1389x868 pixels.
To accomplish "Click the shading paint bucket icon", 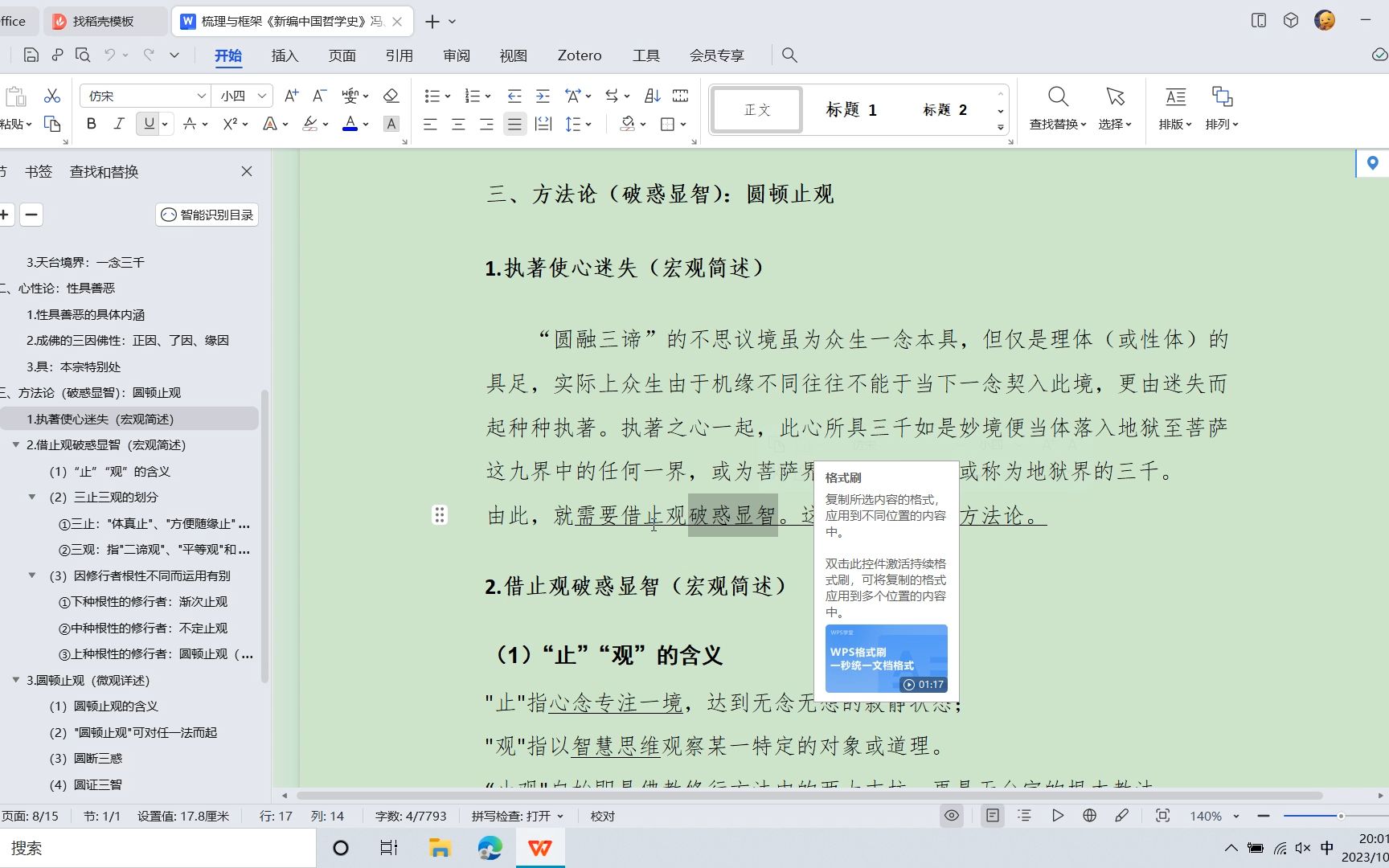I will pos(628,124).
